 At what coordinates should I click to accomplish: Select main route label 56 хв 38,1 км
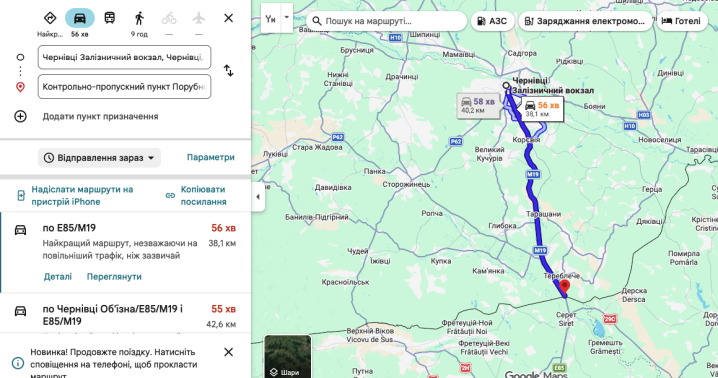tap(542, 109)
